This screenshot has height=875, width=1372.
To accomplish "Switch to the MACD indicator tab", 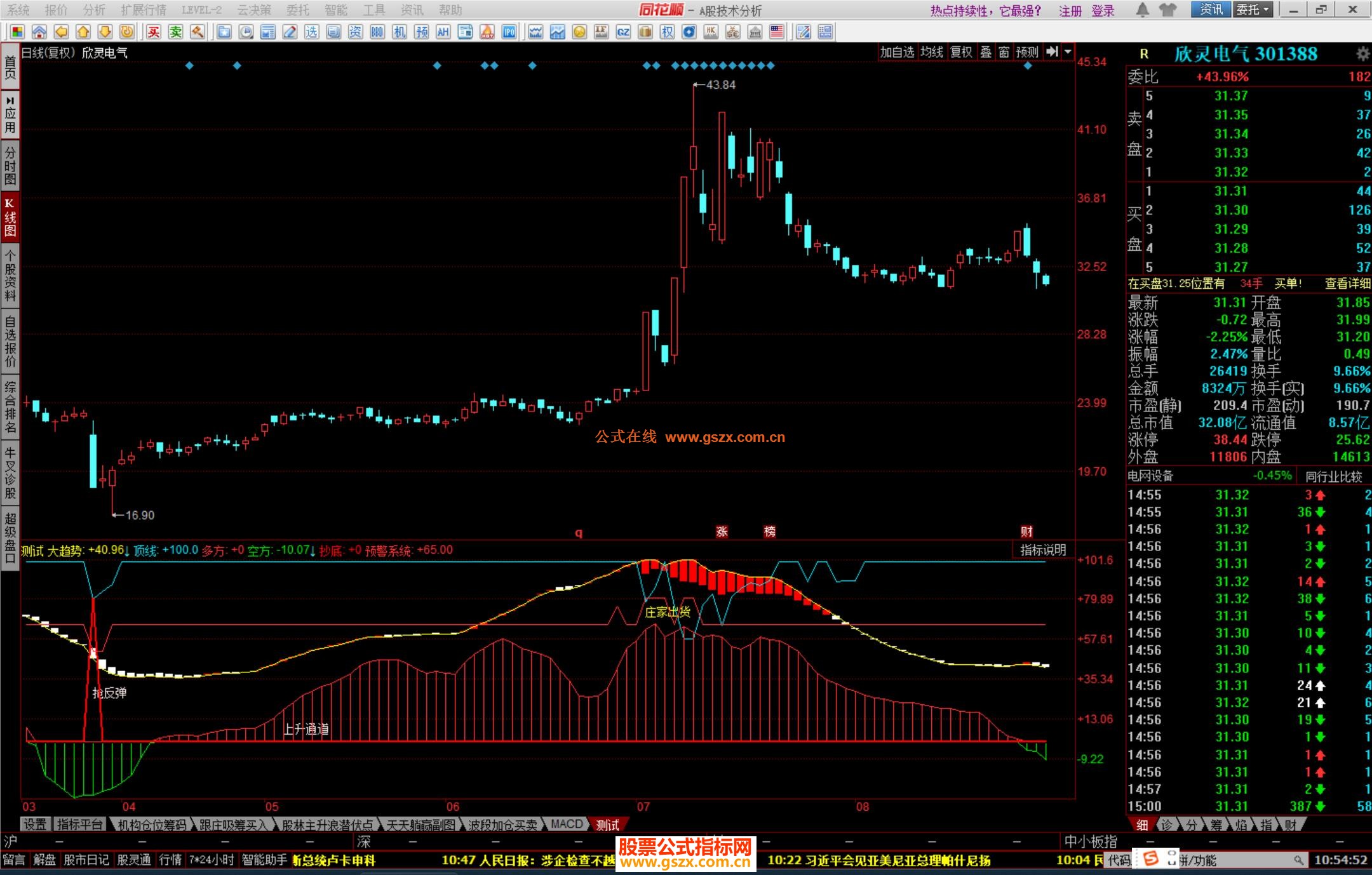I will [567, 824].
